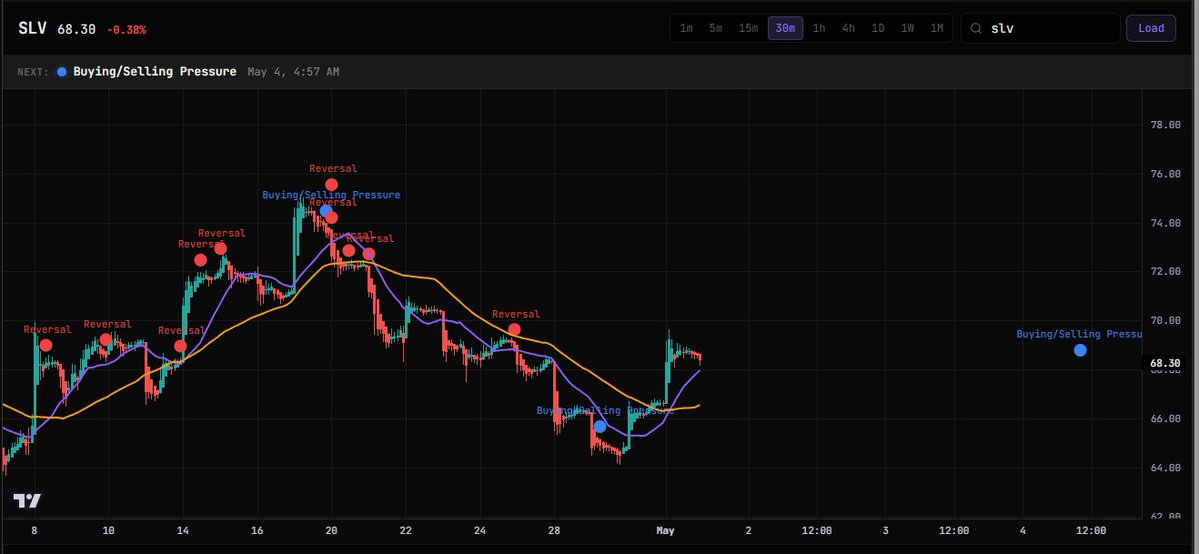Click the May label on time axis
This screenshot has height=554, width=1199.
tap(666, 530)
